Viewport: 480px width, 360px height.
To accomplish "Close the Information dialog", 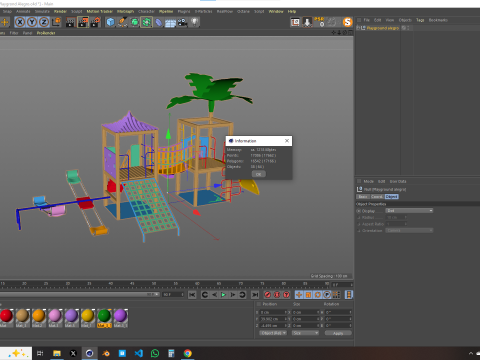I will [x=287, y=141].
